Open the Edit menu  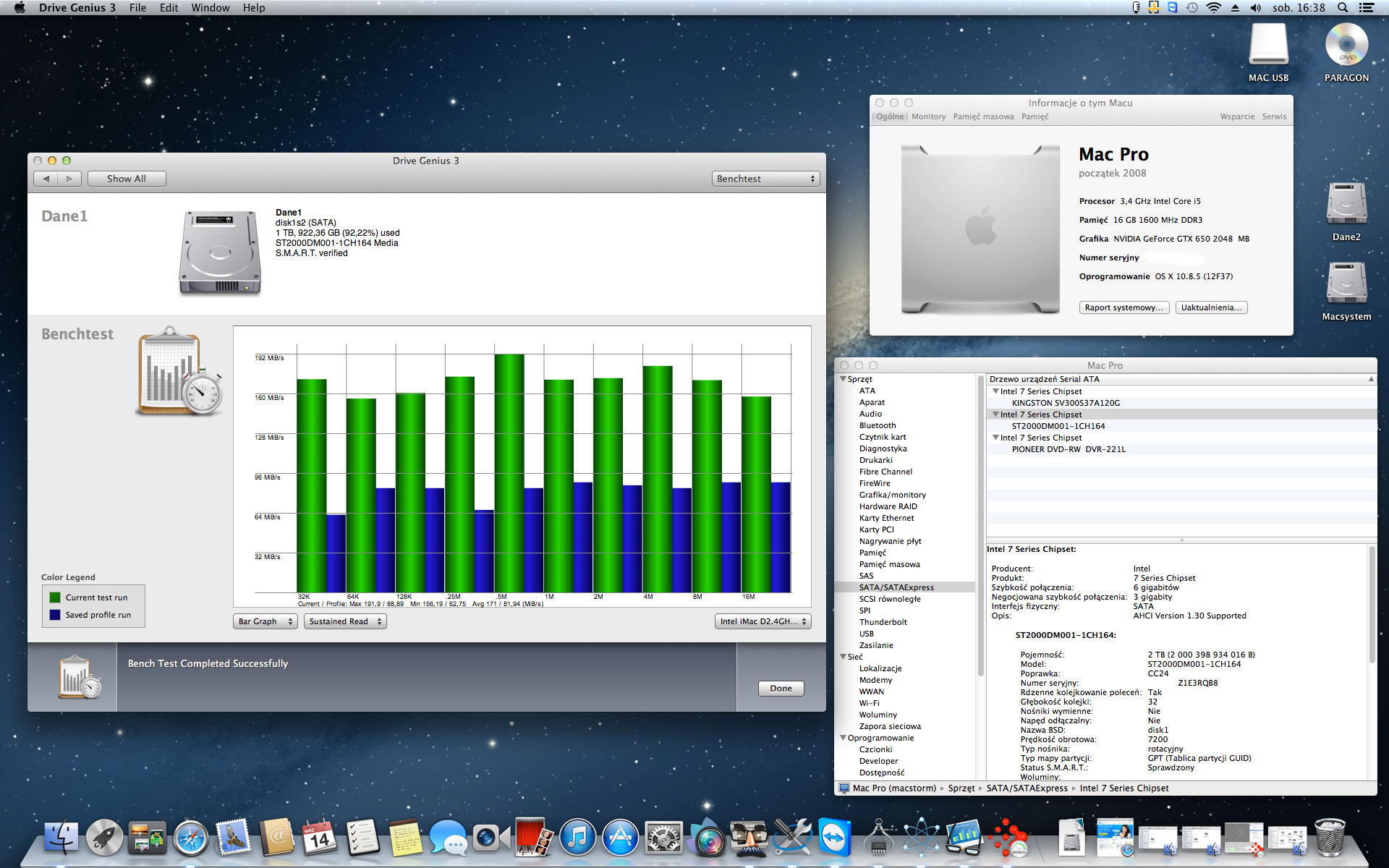pos(169,8)
